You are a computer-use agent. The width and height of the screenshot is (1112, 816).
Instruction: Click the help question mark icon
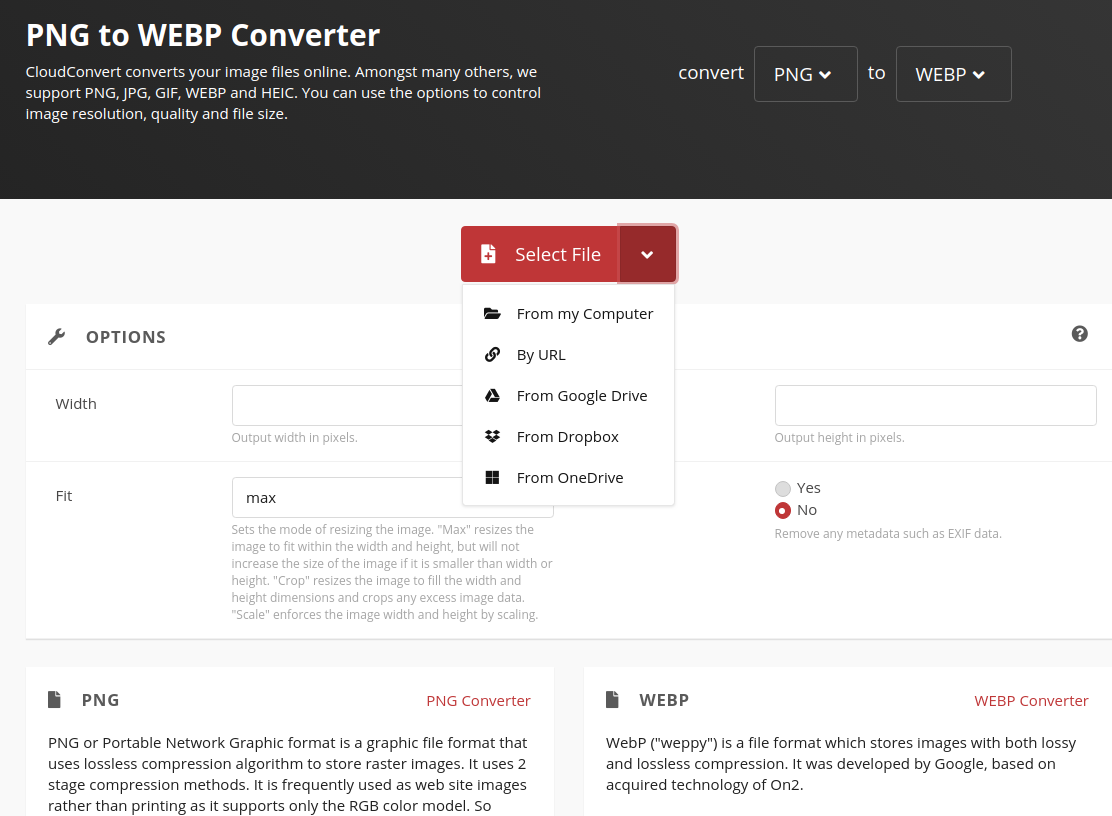point(1079,334)
